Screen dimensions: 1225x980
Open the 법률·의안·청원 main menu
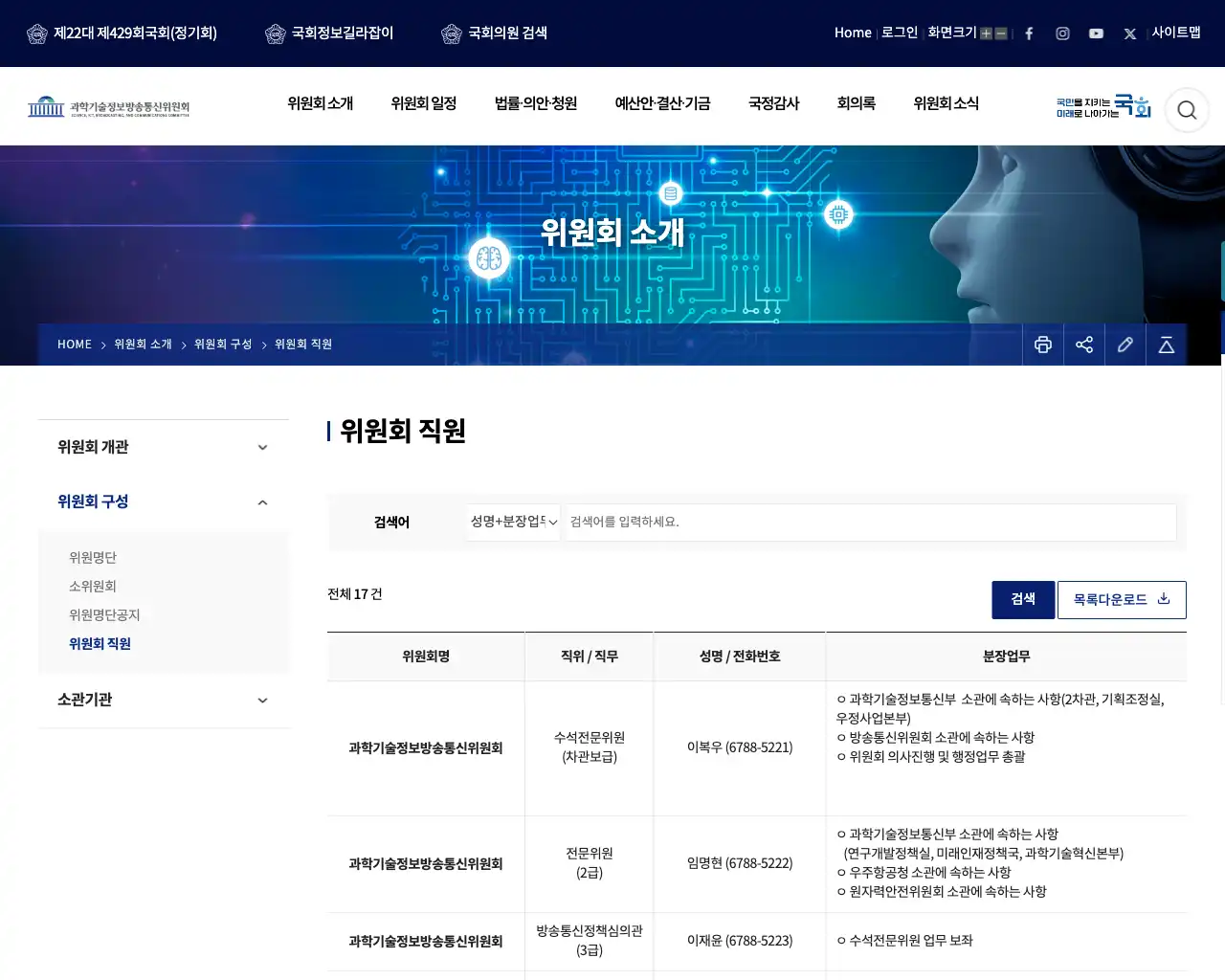[536, 103]
